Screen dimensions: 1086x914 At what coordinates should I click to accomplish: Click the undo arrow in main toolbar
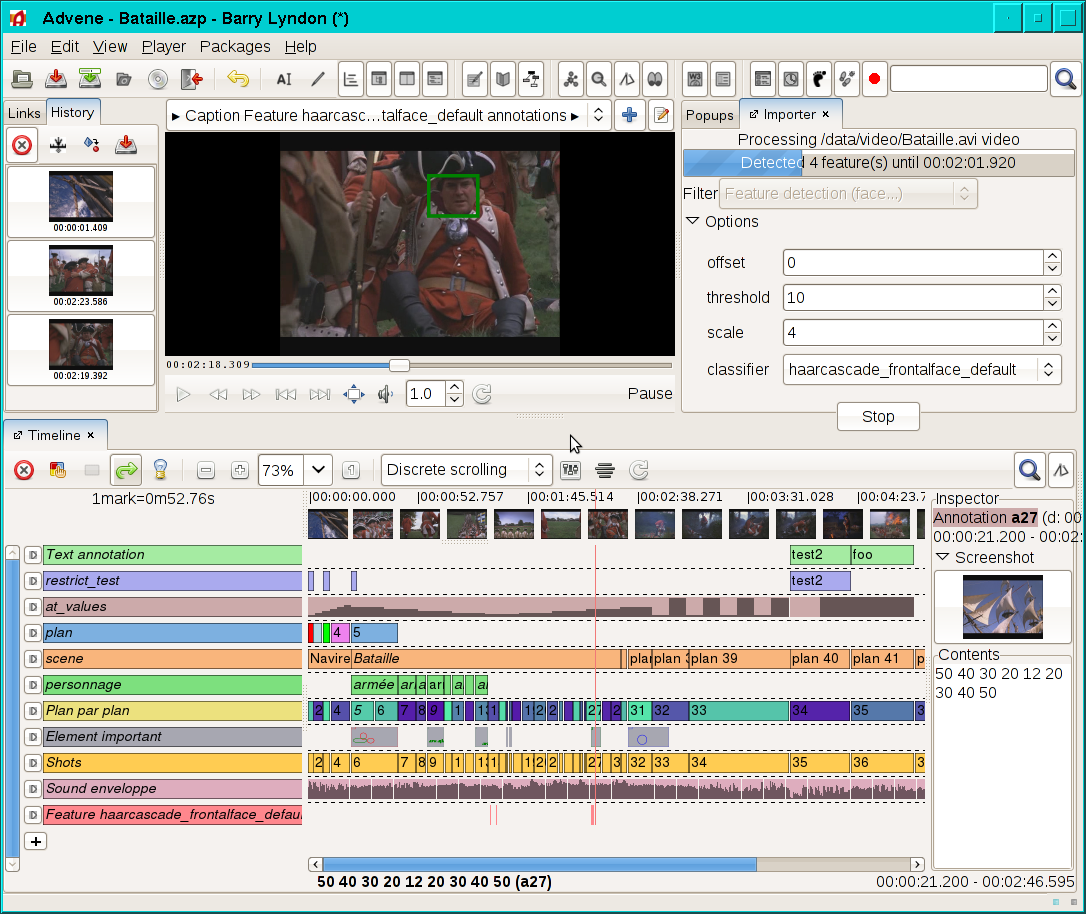coord(237,79)
